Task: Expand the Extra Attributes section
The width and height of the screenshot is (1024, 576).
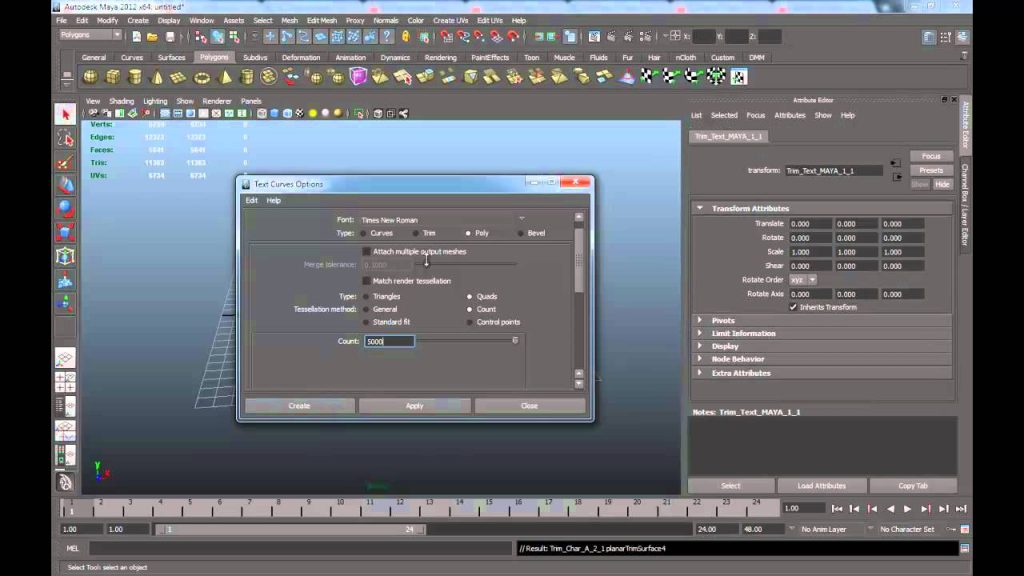Action: tap(700, 373)
